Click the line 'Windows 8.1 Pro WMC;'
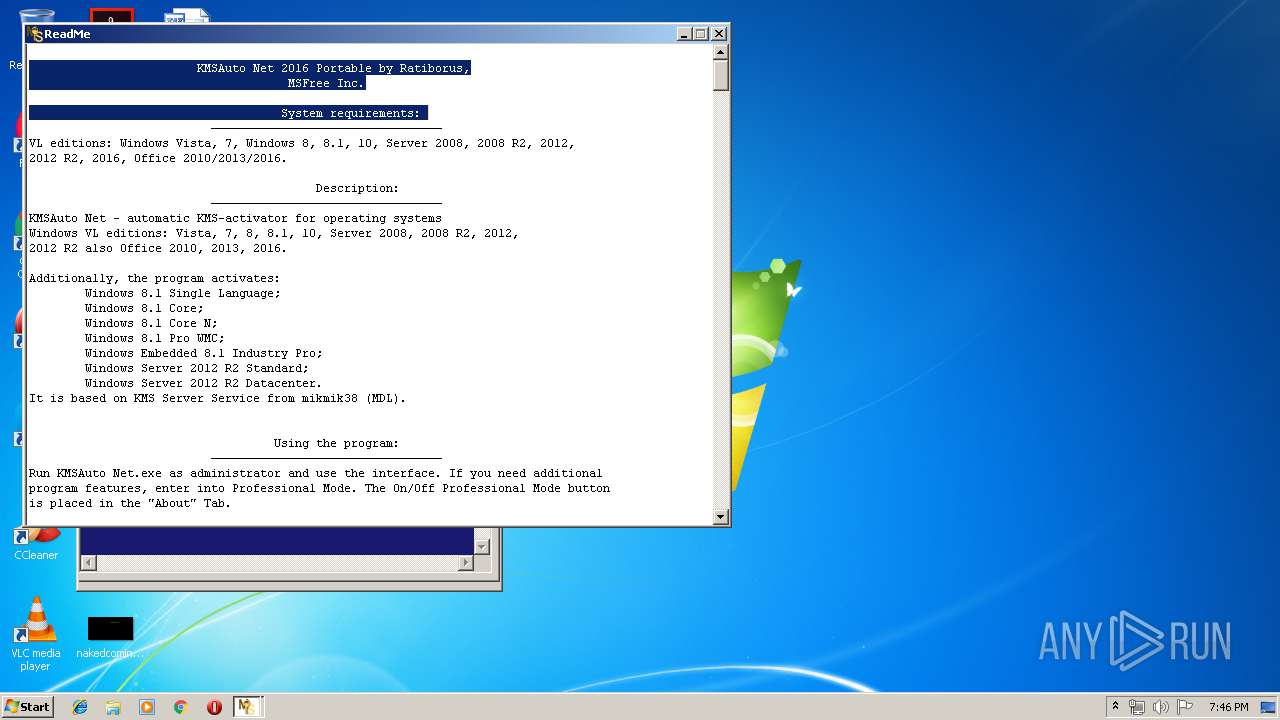Image resolution: width=1280 pixels, height=720 pixels. click(x=155, y=338)
